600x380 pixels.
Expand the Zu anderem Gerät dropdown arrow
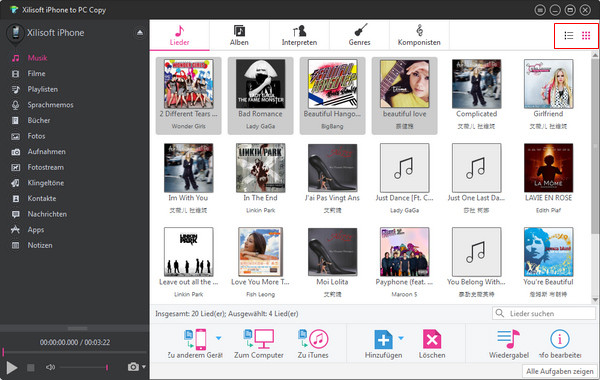[218, 338]
